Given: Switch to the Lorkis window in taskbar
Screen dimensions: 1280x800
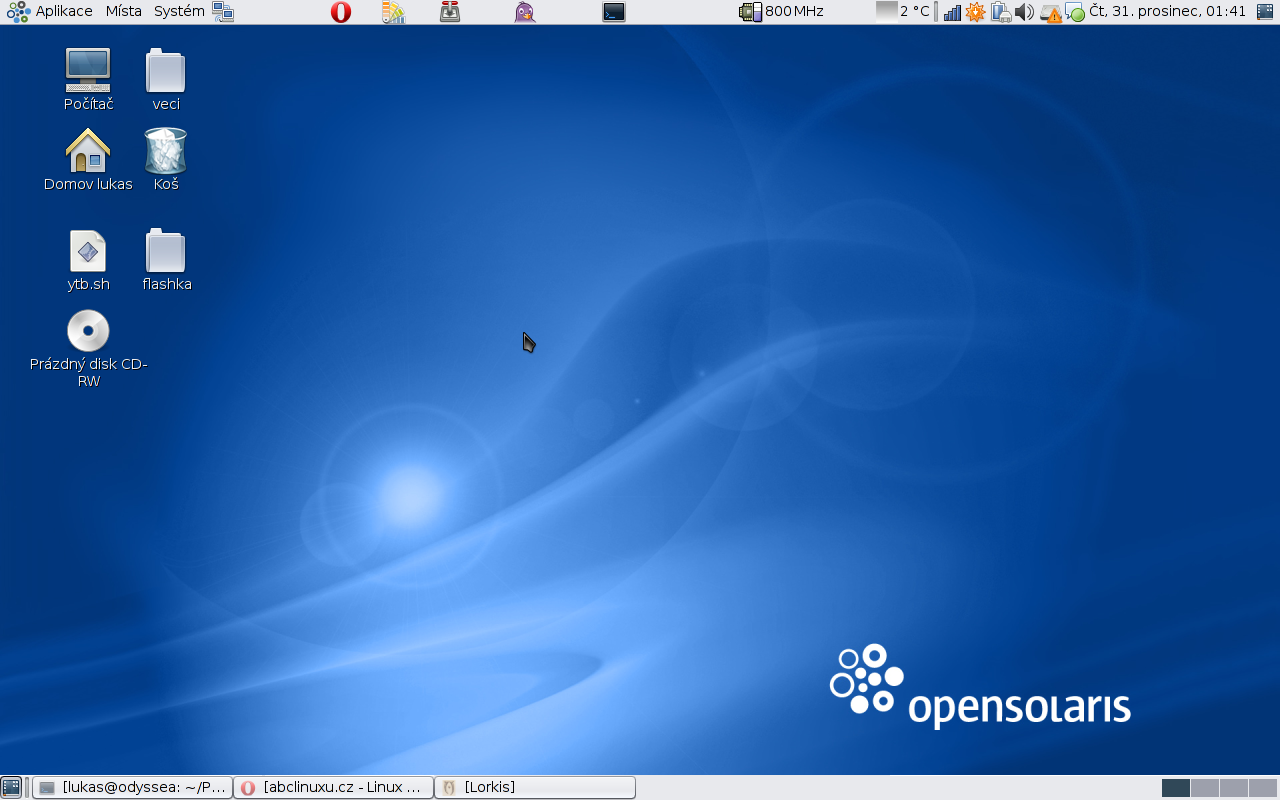Looking at the screenshot, I should pos(535,787).
